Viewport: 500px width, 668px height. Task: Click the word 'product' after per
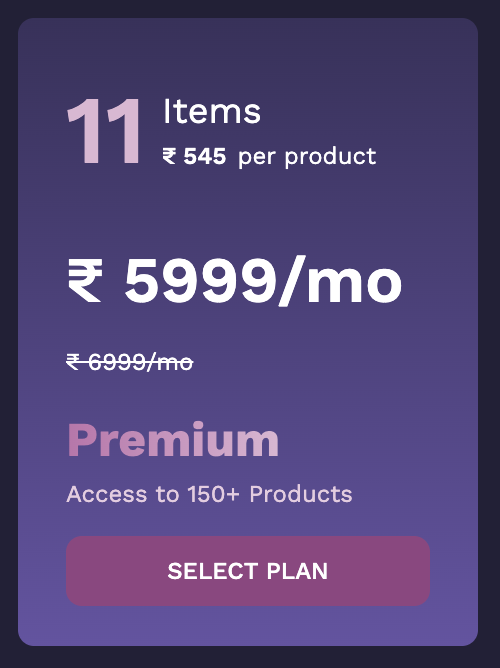pos(330,157)
